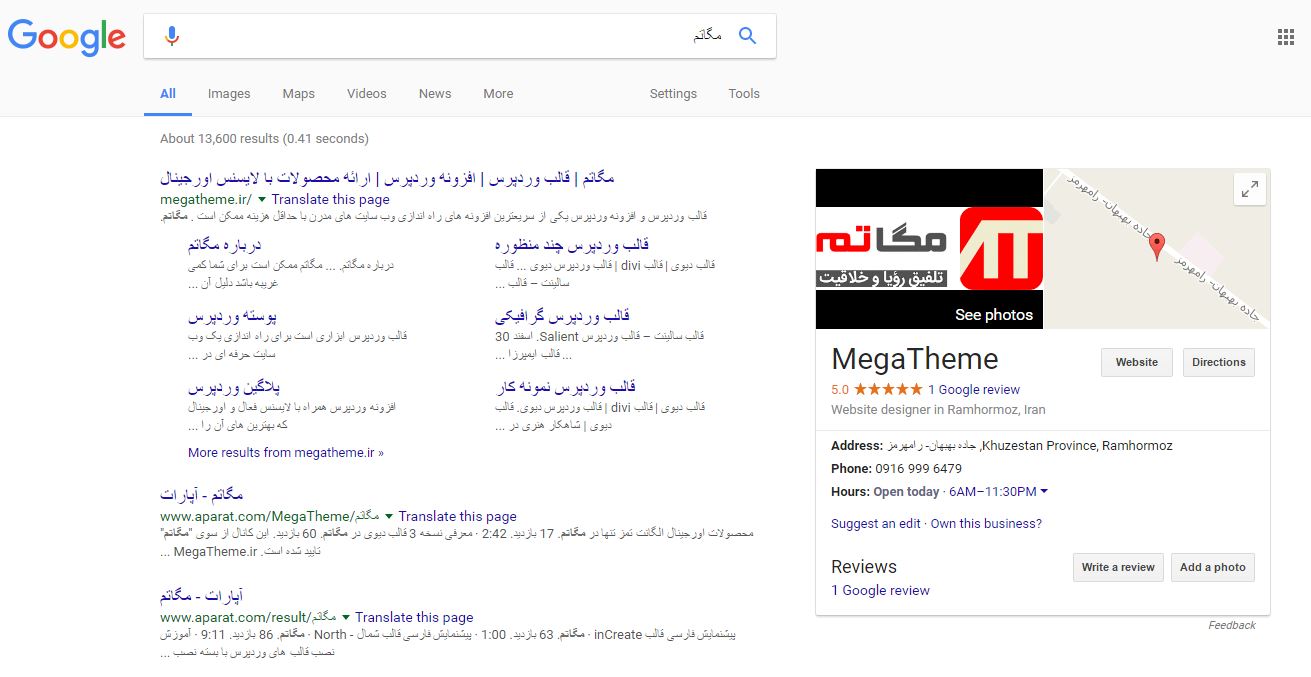Viewport: 1311px width, 677px height.
Task: Open the 'پلاگین وردپرس' sitelink
Action: (x=234, y=388)
